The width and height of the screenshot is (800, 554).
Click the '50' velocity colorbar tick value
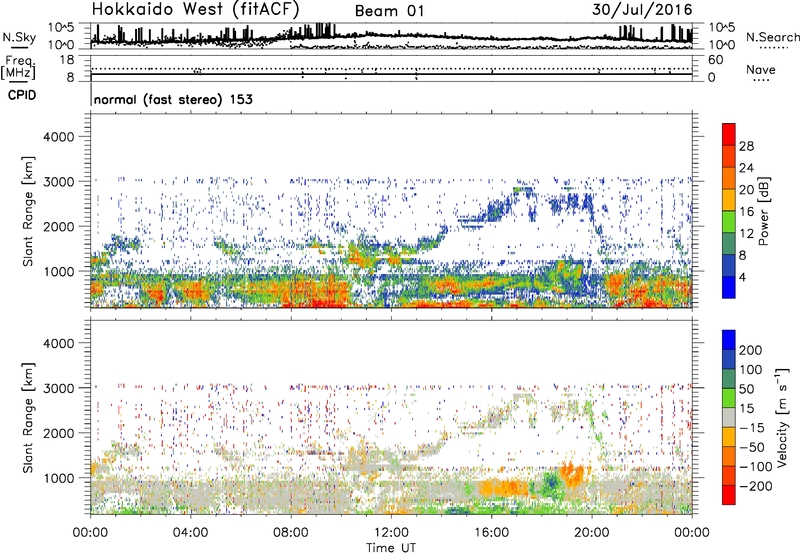tap(747, 389)
